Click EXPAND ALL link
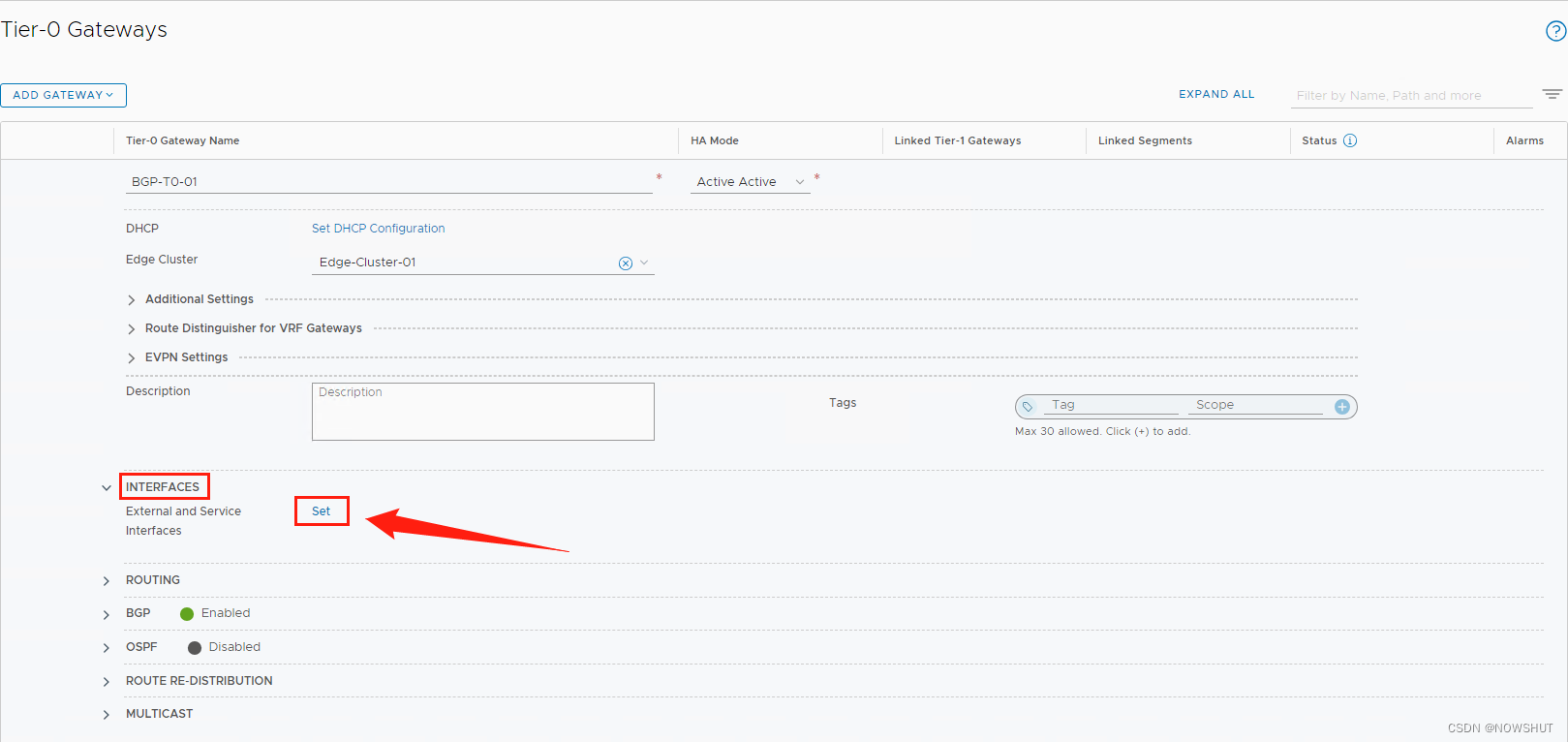1568x742 pixels. pos(1216,94)
